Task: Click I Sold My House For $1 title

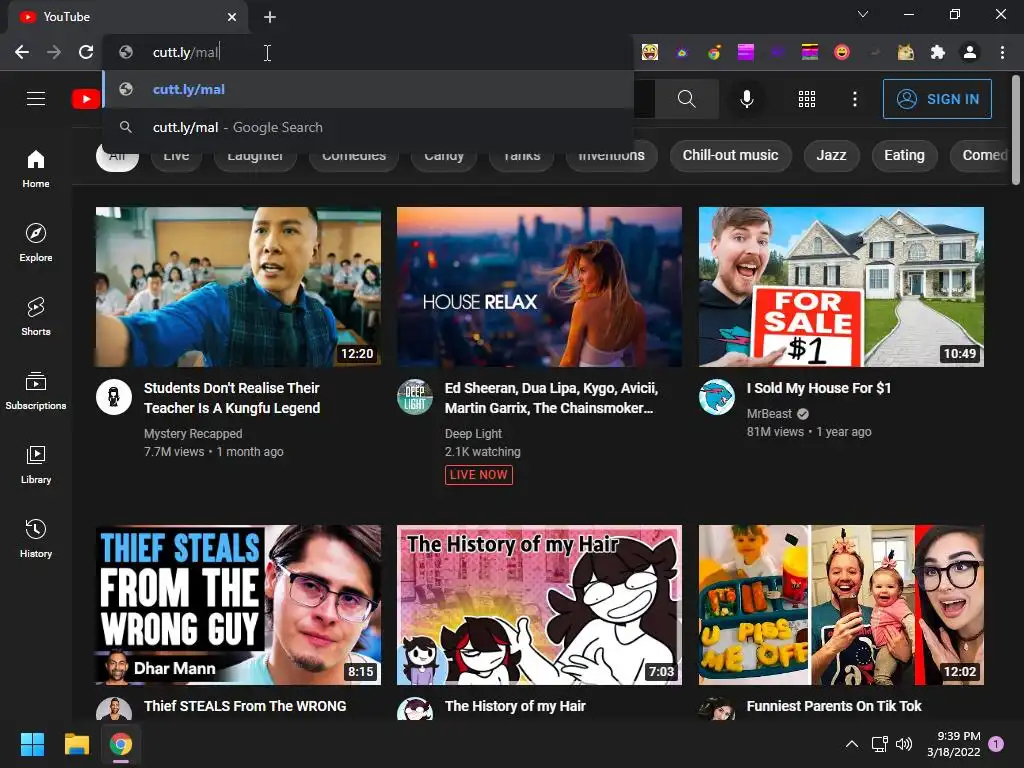Action: pos(819,388)
